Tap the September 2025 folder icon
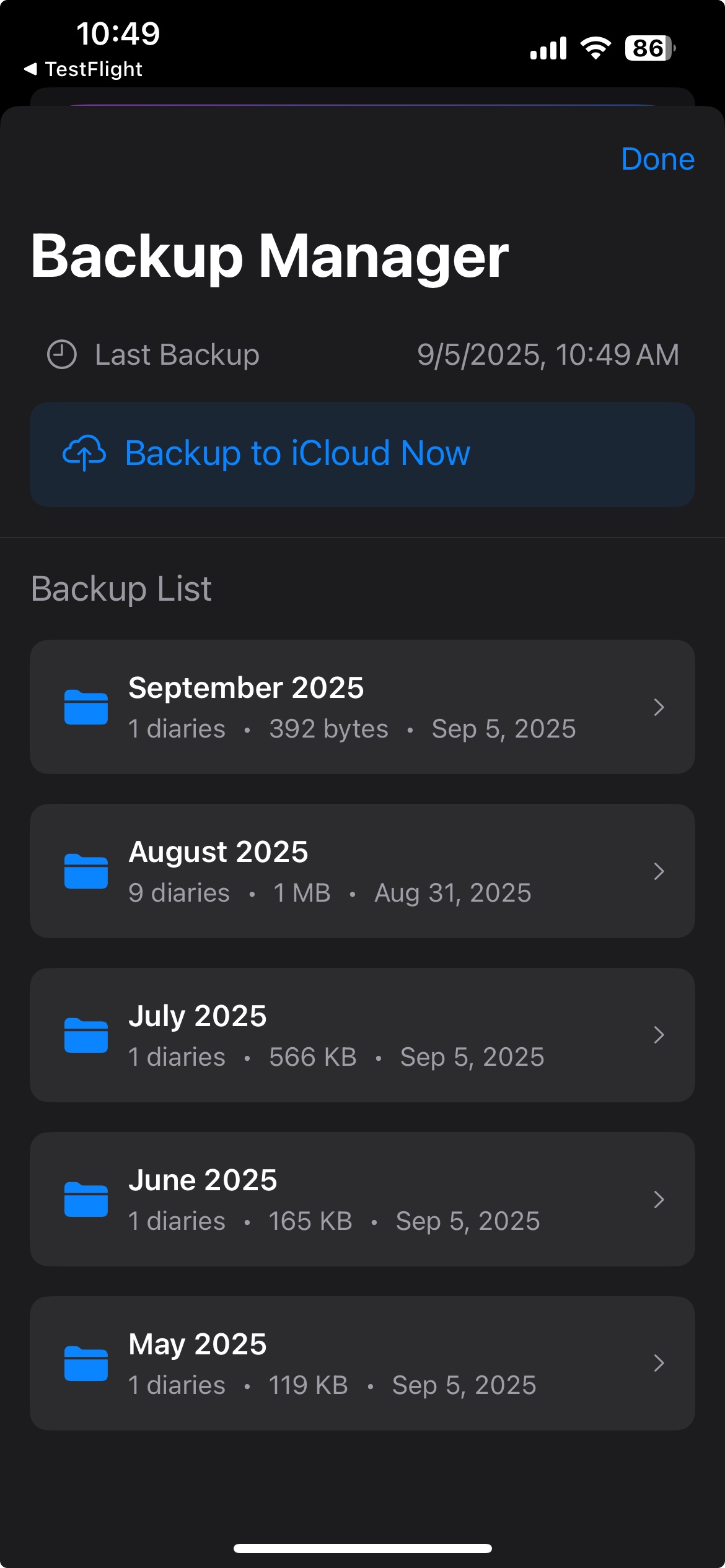This screenshot has height=1568, width=725. point(86,707)
